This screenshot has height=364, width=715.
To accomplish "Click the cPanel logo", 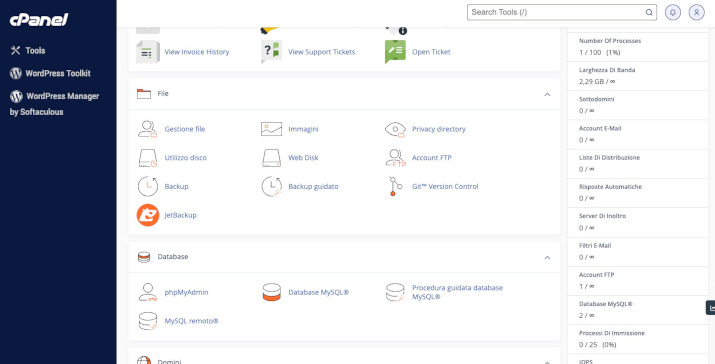I will (x=39, y=20).
